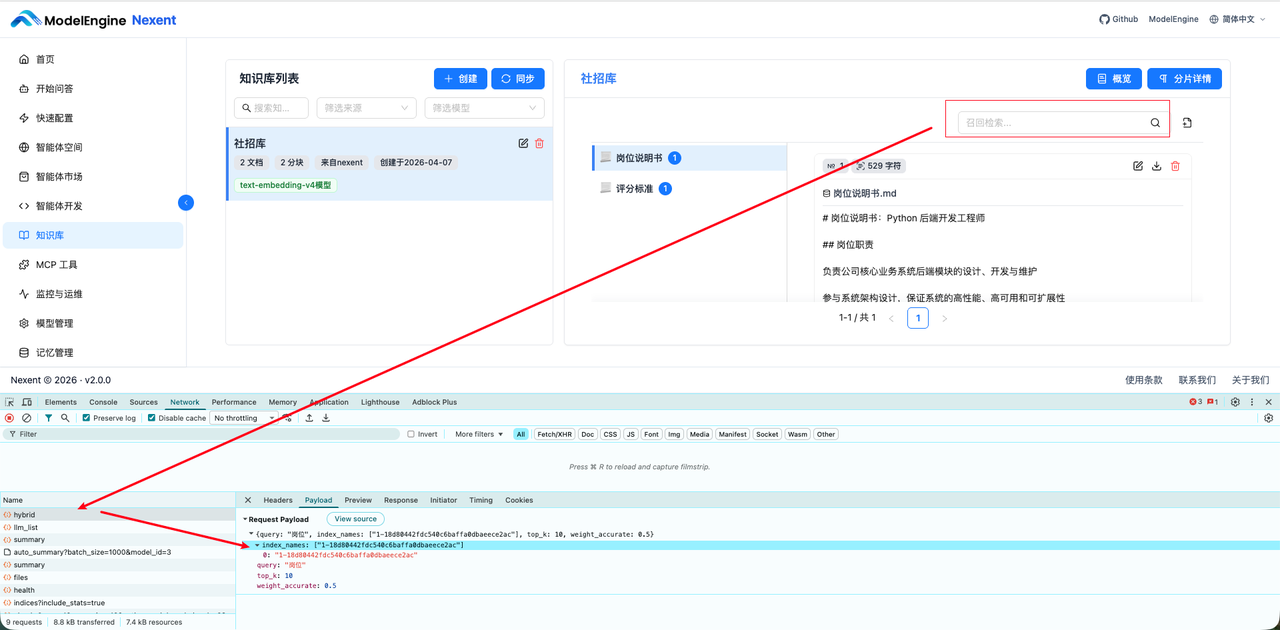Toggle the network filter funnel icon
Screen dimensions: 1280x630
tap(48, 418)
